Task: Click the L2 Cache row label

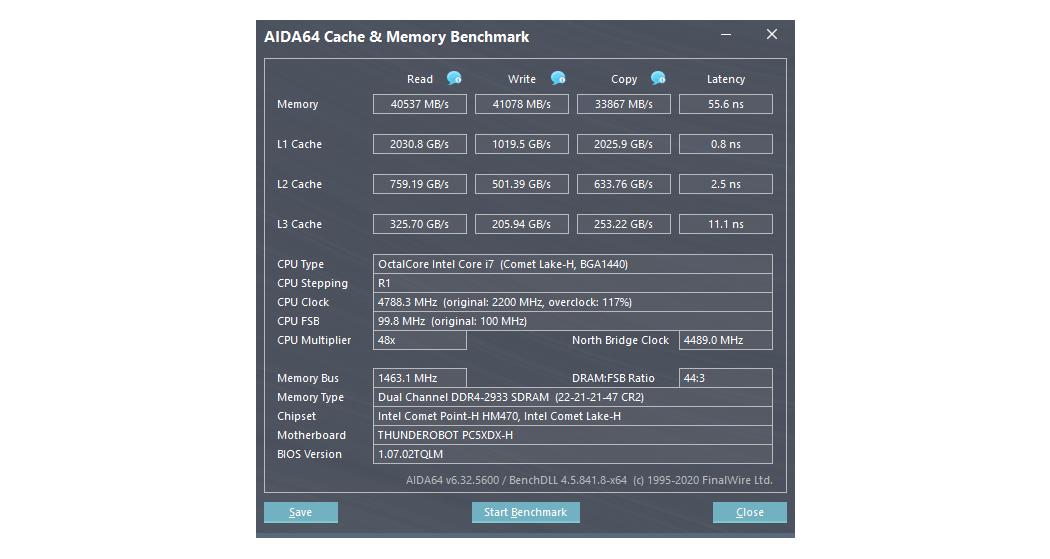Action: pyautogui.click(x=299, y=184)
